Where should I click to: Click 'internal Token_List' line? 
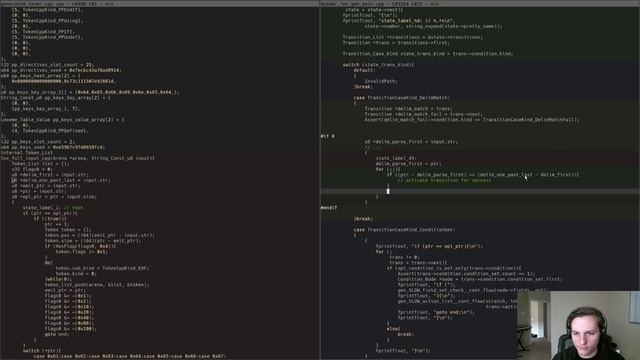tap(27, 153)
